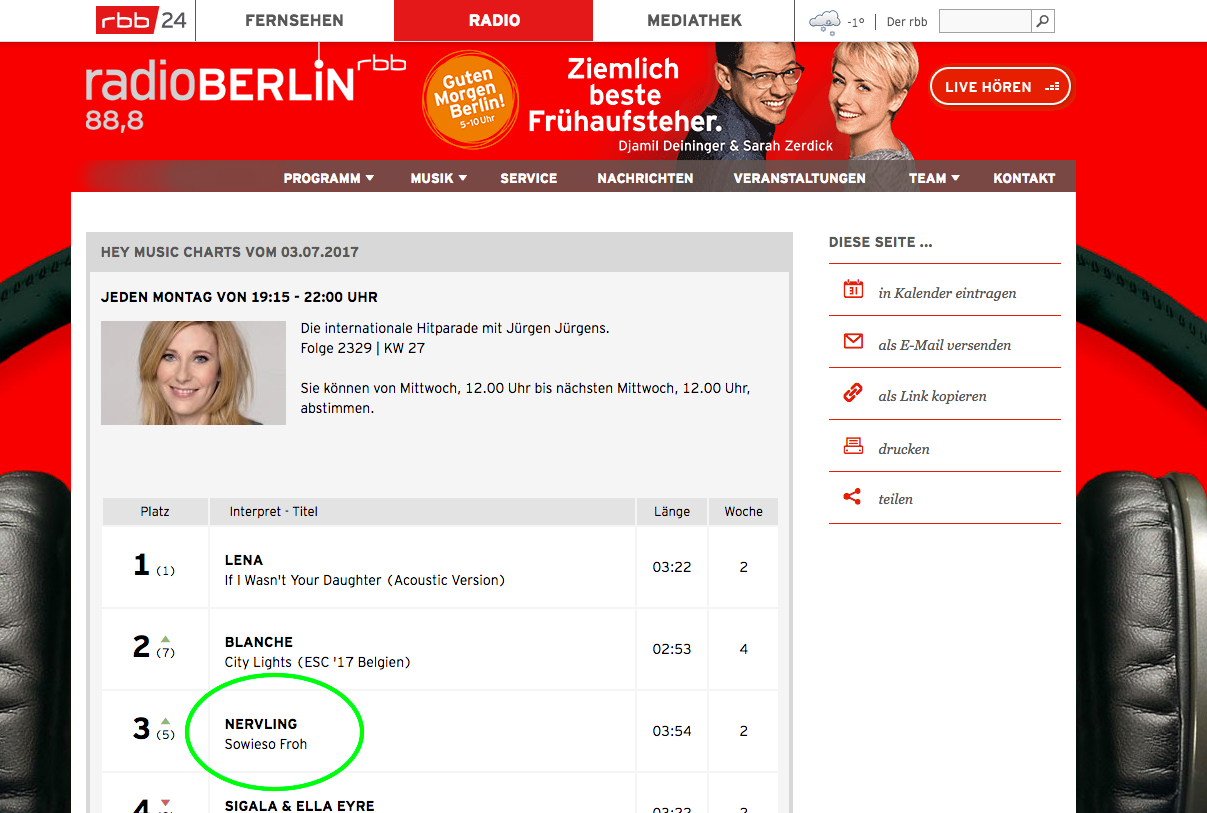Click the copy link chain icon

point(853,394)
